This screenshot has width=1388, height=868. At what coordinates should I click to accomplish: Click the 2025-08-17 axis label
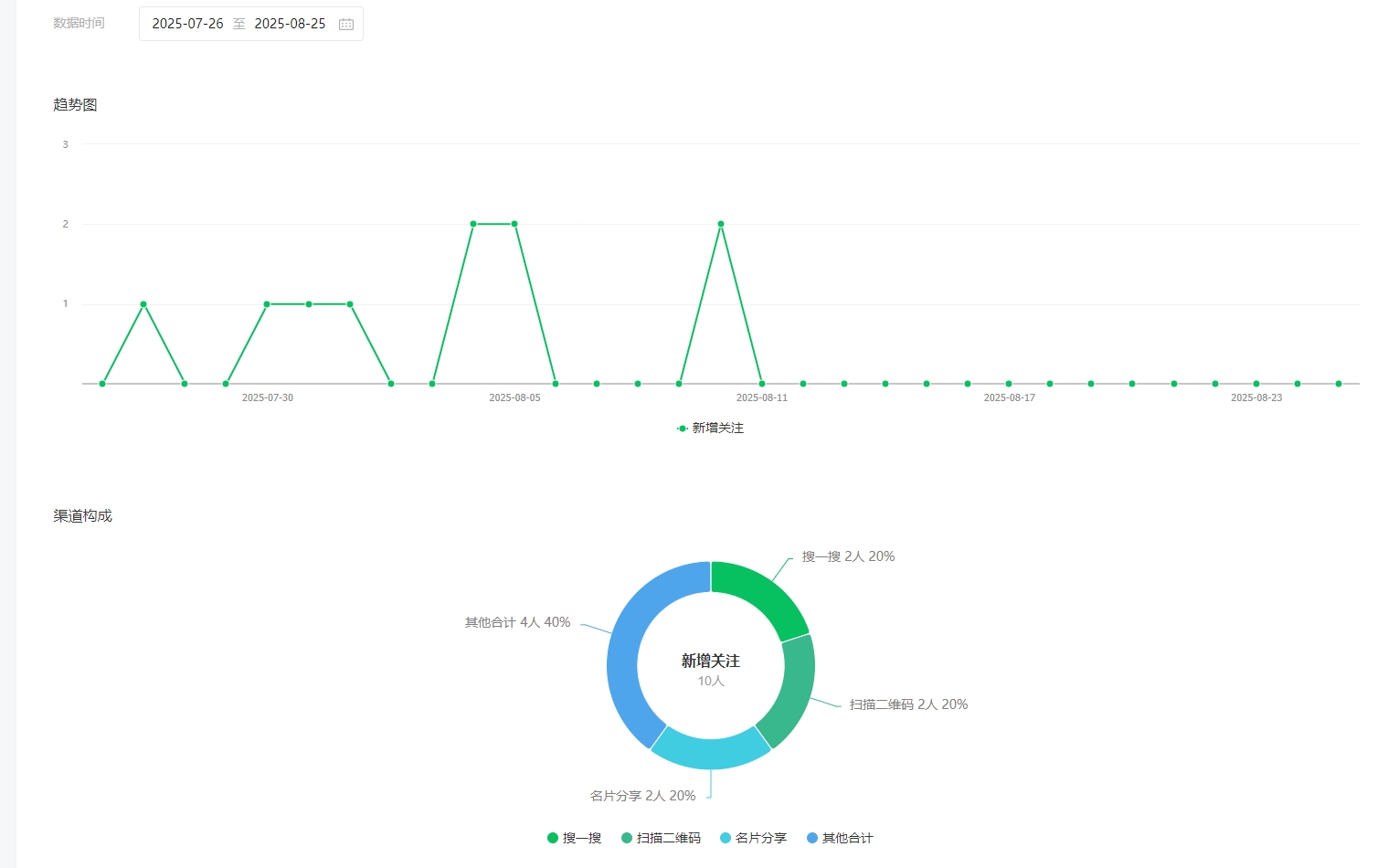[1009, 397]
